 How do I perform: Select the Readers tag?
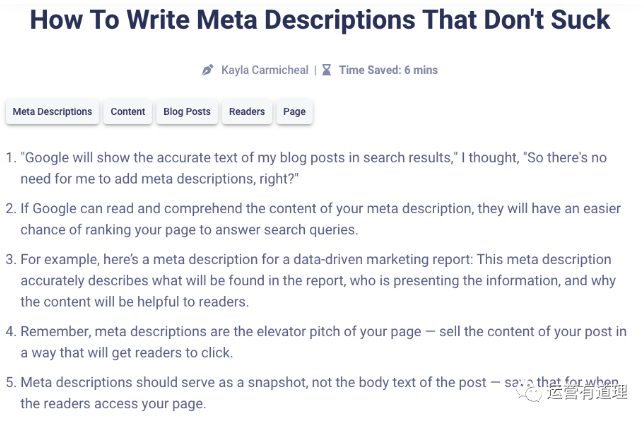click(247, 112)
